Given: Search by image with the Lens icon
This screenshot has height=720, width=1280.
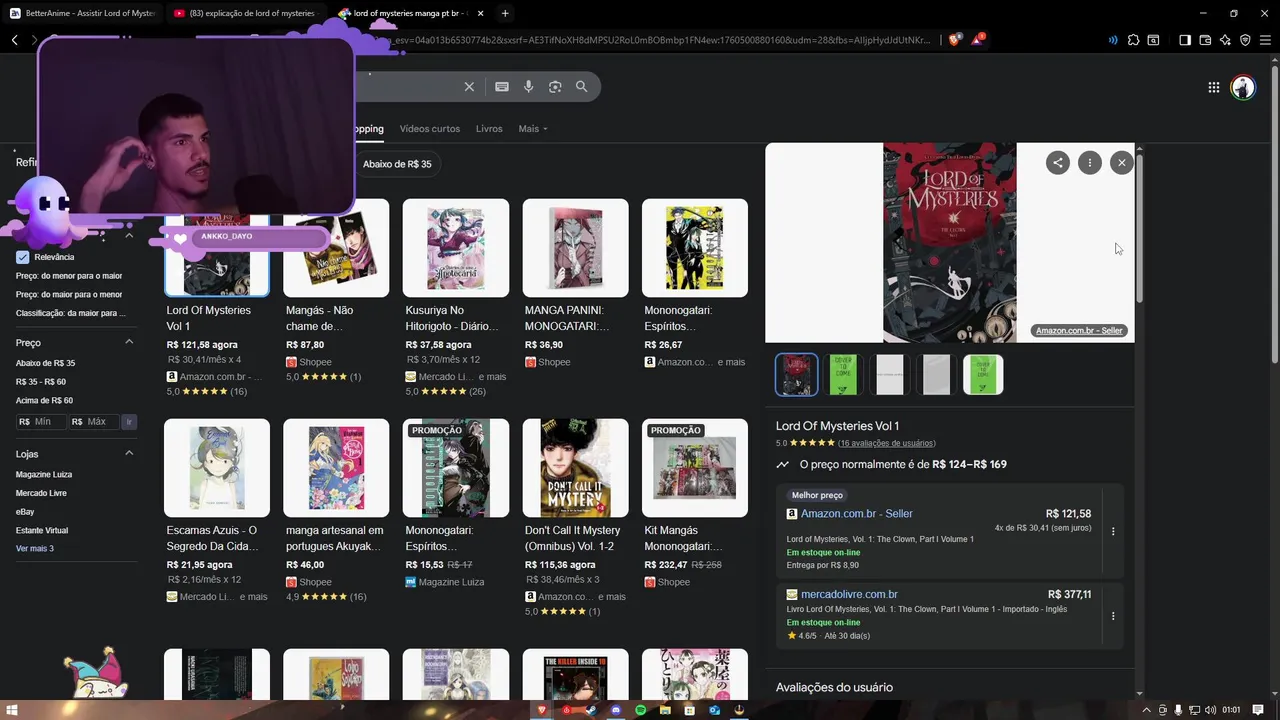Looking at the screenshot, I should pyautogui.click(x=555, y=87).
